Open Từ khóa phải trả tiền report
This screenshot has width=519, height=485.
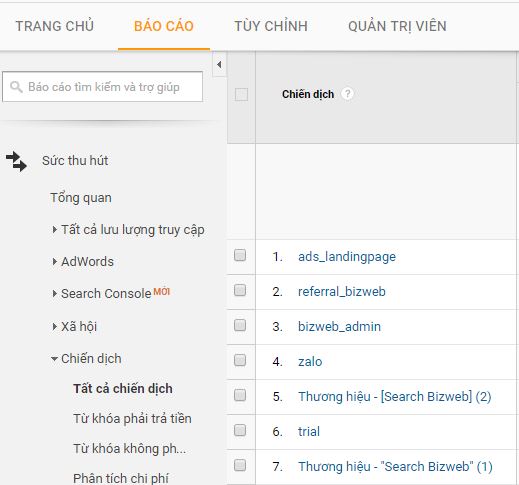[132, 419]
